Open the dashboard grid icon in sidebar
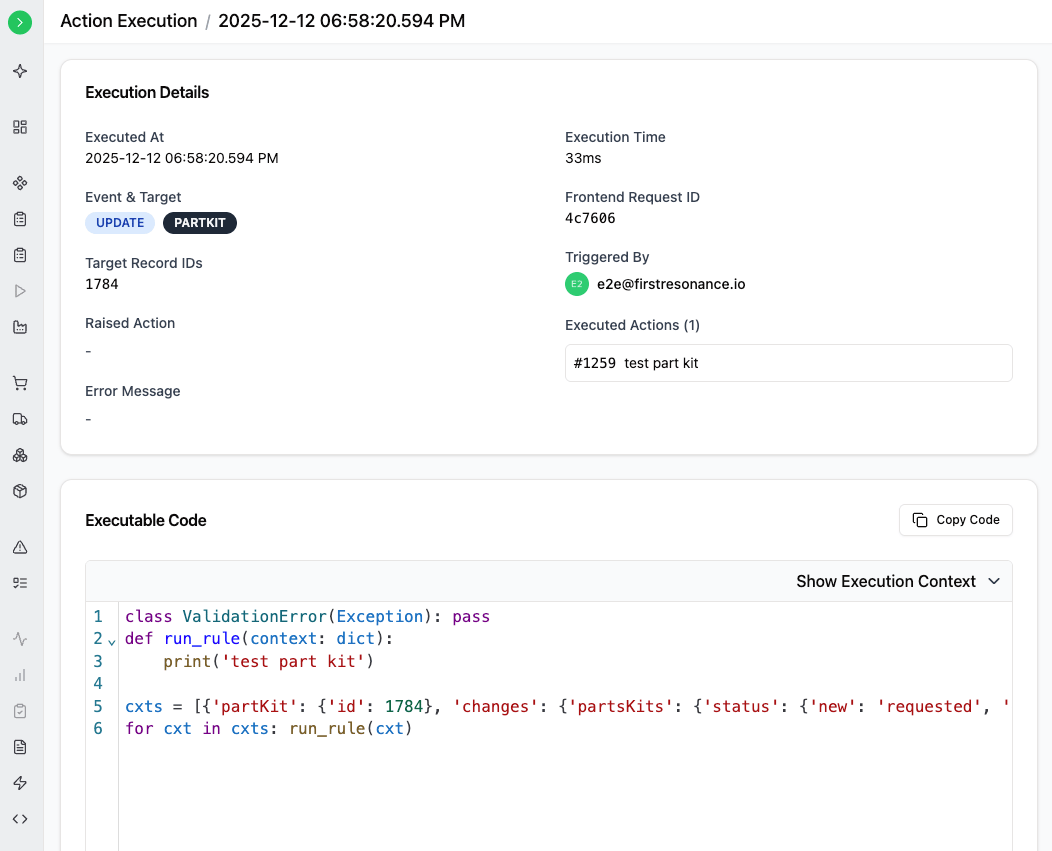The height and width of the screenshot is (851, 1052). point(20,127)
